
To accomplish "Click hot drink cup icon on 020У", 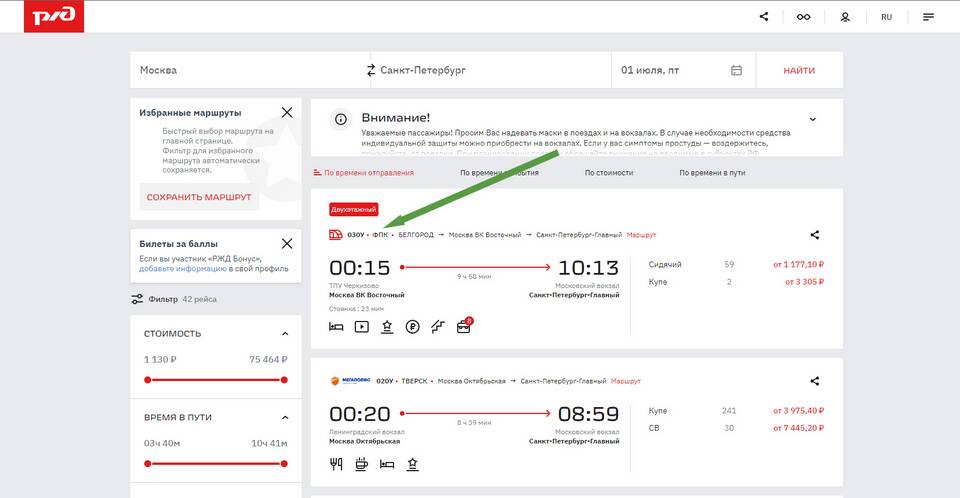I will (361, 464).
